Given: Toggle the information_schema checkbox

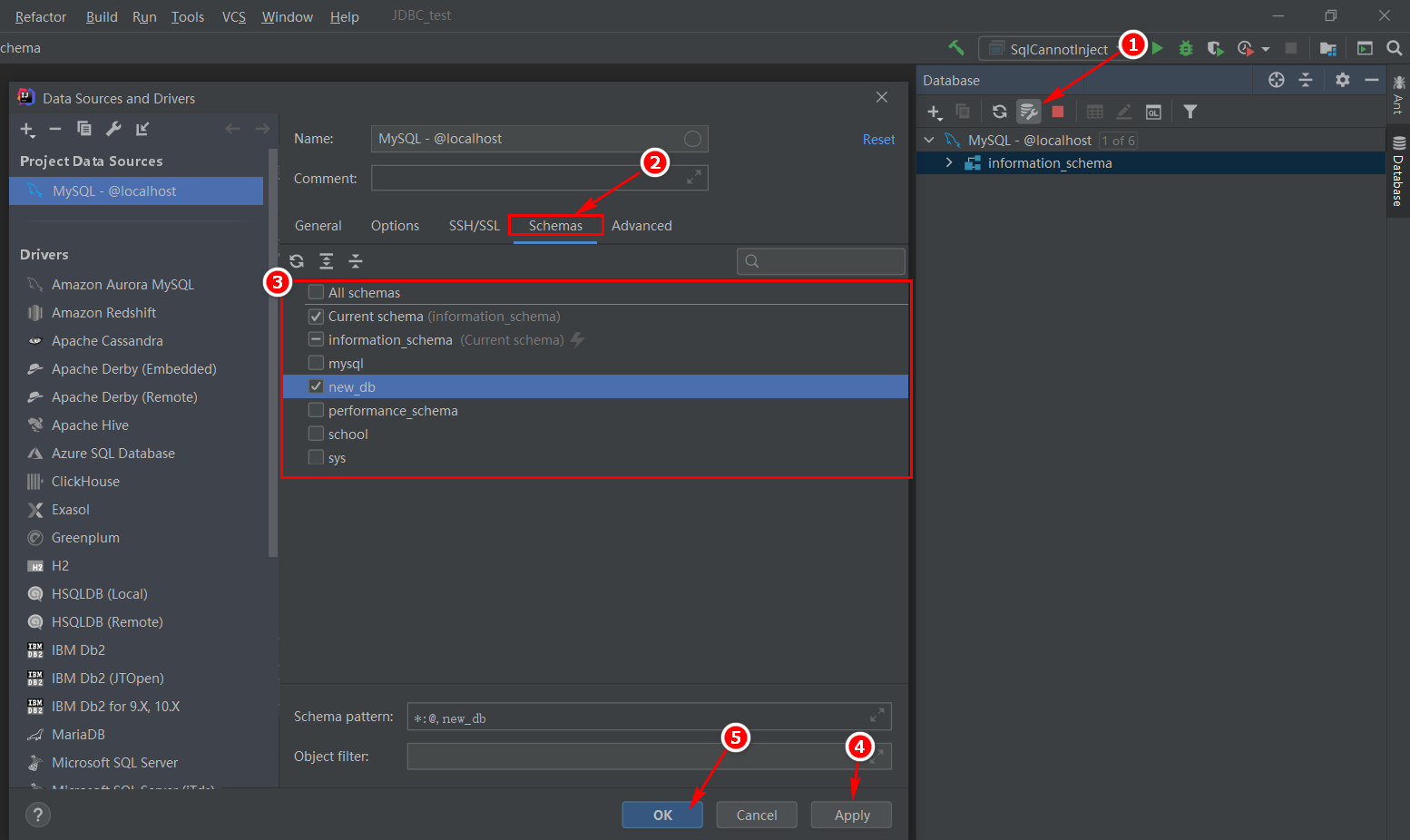Looking at the screenshot, I should [x=316, y=339].
